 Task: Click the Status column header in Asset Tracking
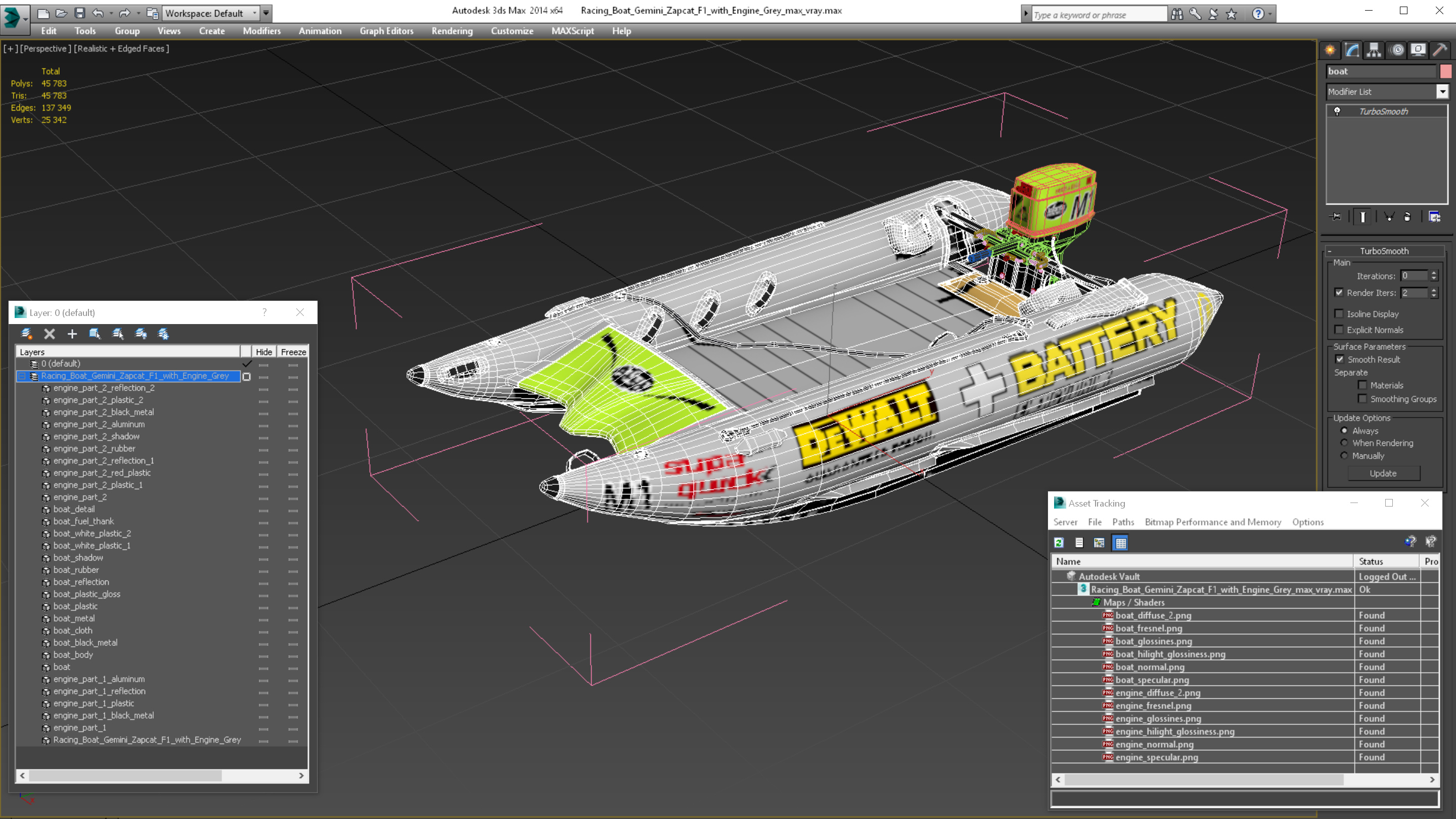click(x=1386, y=561)
